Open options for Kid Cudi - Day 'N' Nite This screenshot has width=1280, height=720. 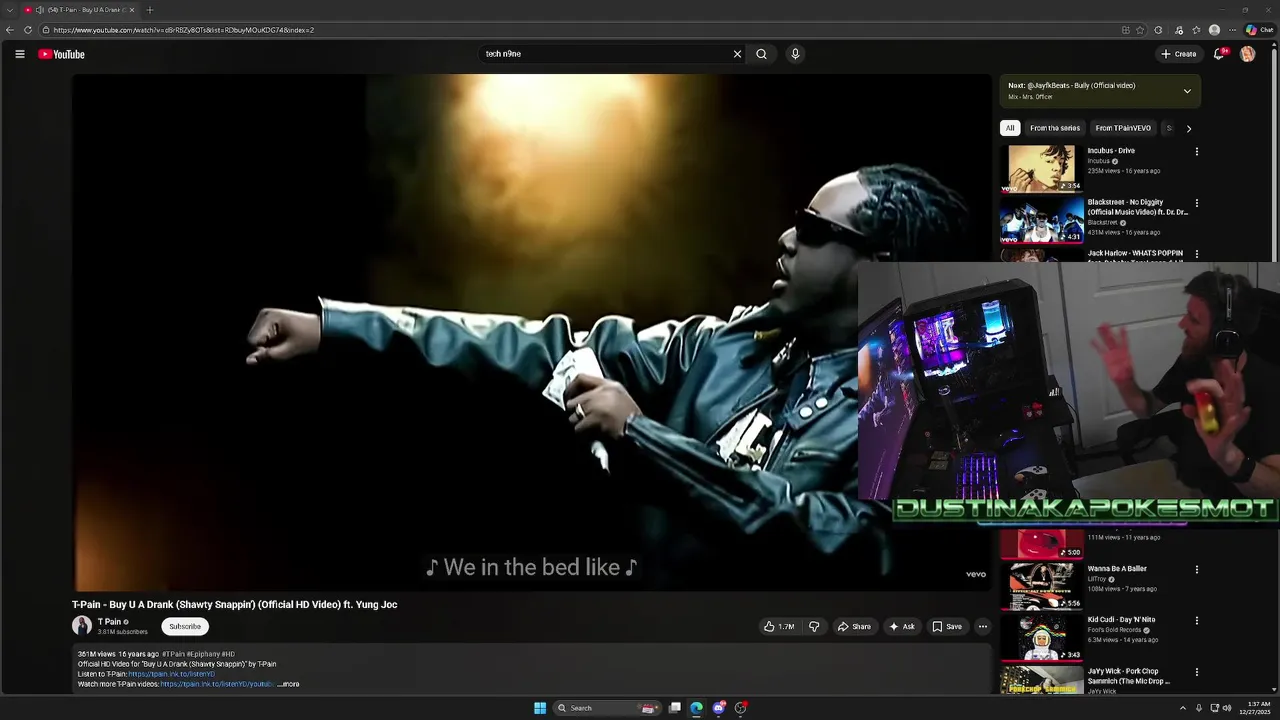[1196, 620]
